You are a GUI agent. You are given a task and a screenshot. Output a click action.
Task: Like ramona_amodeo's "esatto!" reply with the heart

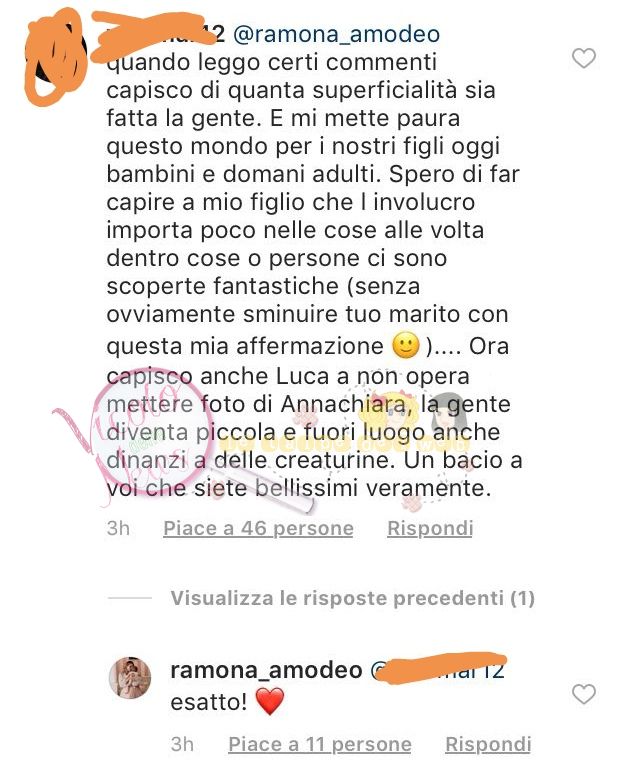(584, 694)
